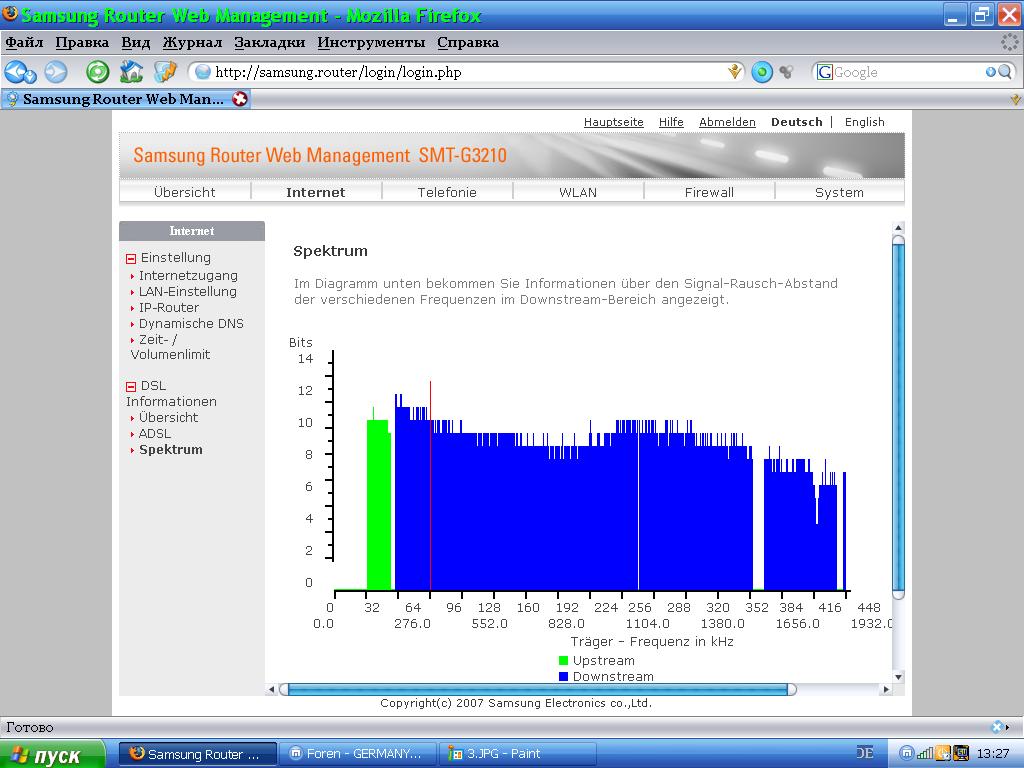Image resolution: width=1024 pixels, height=768 pixels.
Task: Click the Abmelden link
Action: (x=727, y=122)
